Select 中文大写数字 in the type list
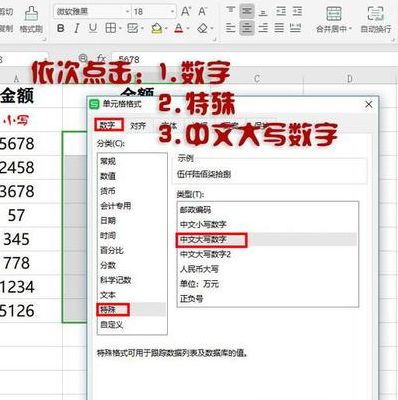 coord(203,240)
